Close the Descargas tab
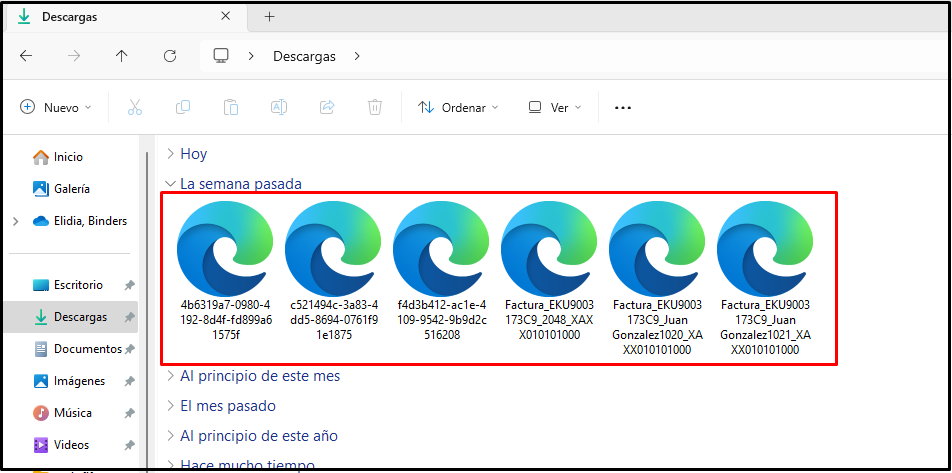Viewport: 952px width, 473px height. [x=225, y=16]
